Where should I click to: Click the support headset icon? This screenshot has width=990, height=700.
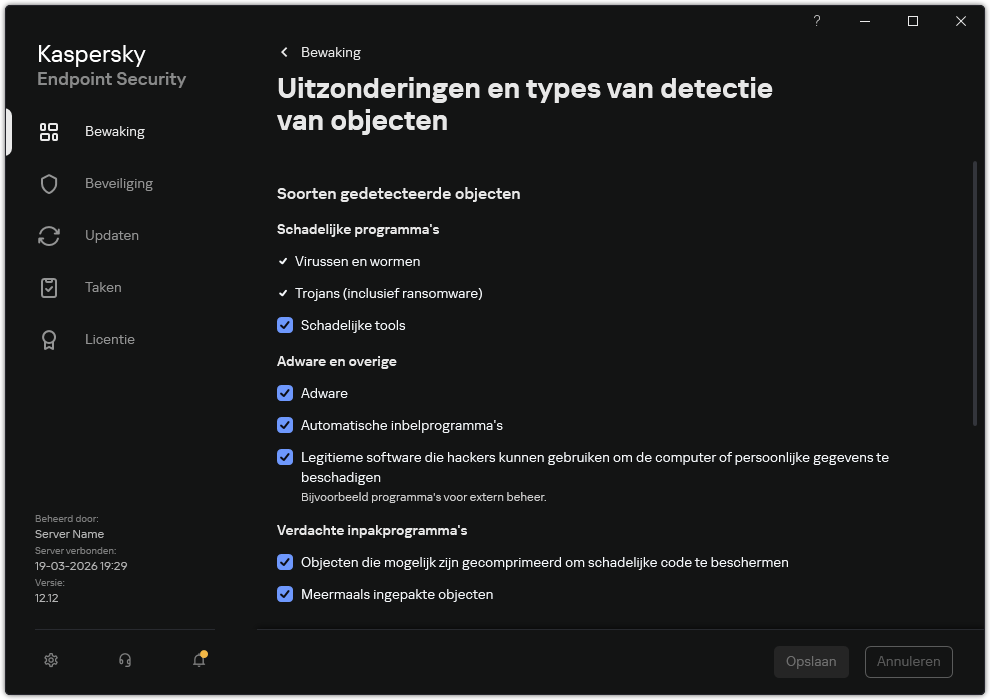click(124, 660)
